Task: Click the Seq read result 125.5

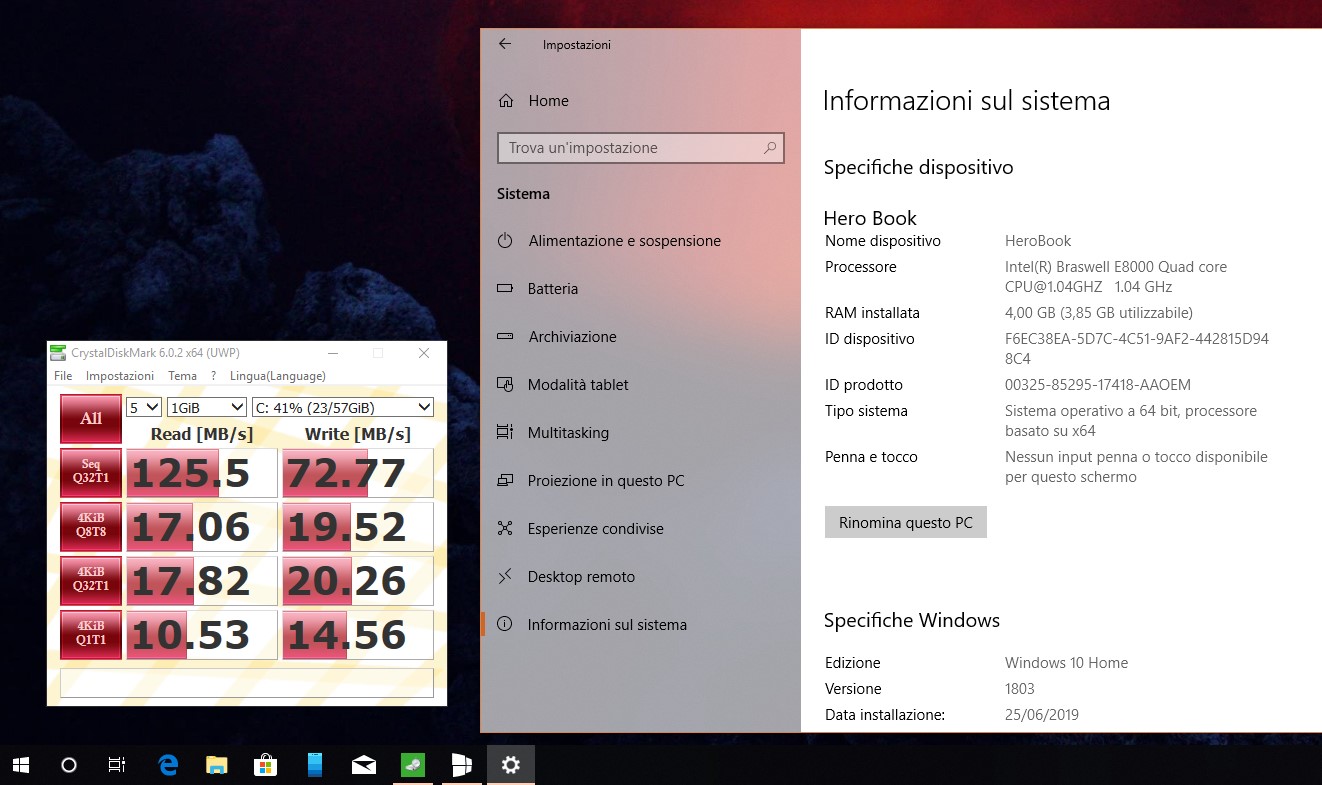Action: coord(201,473)
